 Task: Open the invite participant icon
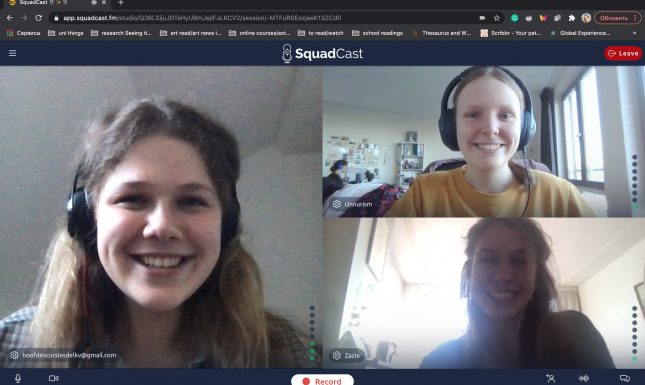(550, 378)
